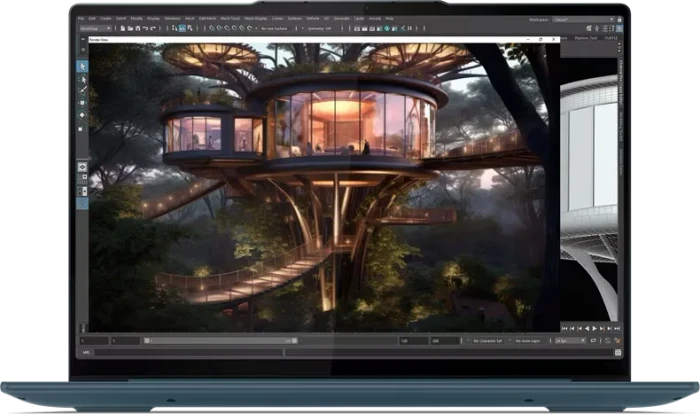Screen dimensions: 700x414
Task: Toggle the Snap to grids magnet
Action: (x=211, y=29)
